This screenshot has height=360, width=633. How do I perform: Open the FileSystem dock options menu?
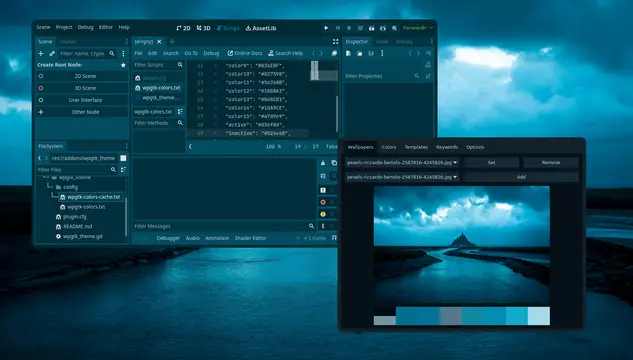click(126, 146)
